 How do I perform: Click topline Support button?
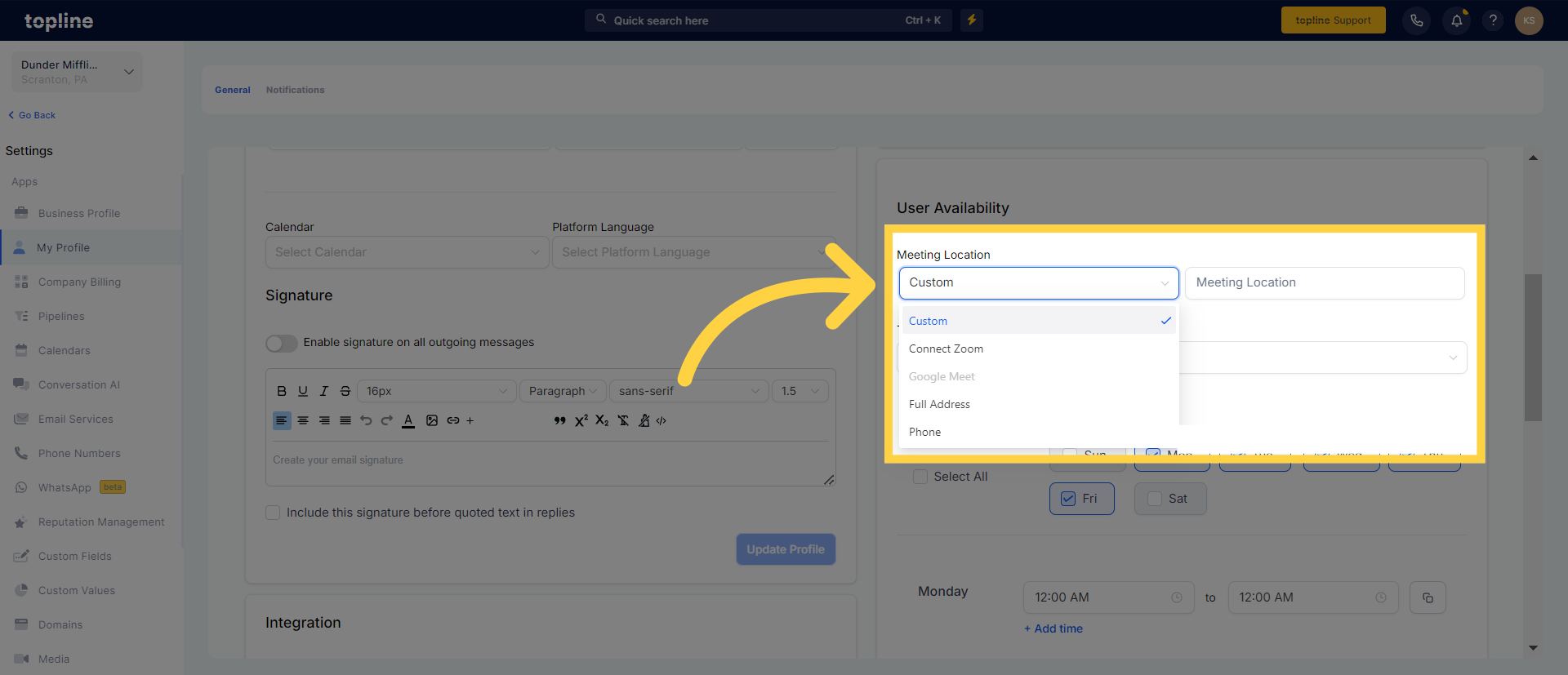(x=1333, y=20)
